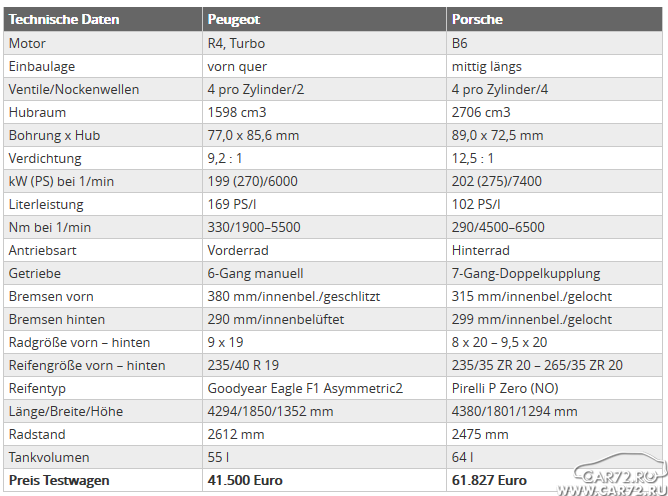Click the Peugeot R4, Turbo cell

point(325,43)
